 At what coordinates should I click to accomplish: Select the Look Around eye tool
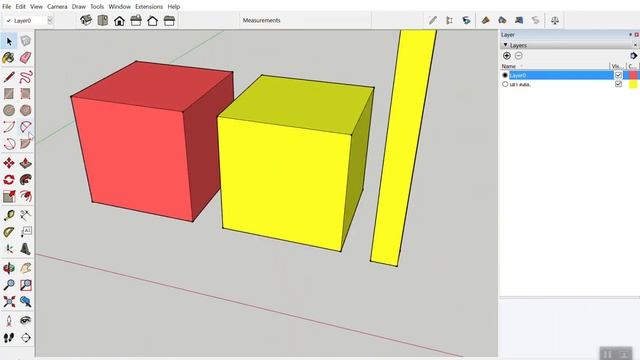pyautogui.click(x=26, y=321)
